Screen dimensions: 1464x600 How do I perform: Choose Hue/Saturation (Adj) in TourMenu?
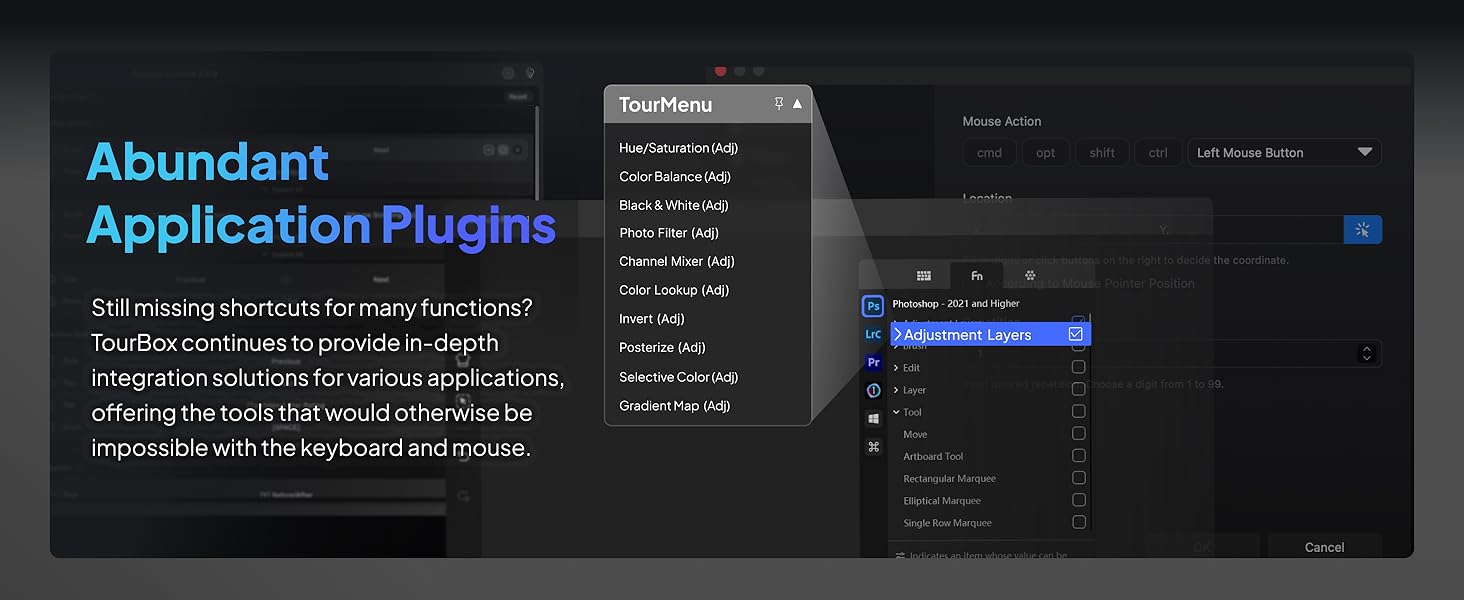tap(678, 148)
